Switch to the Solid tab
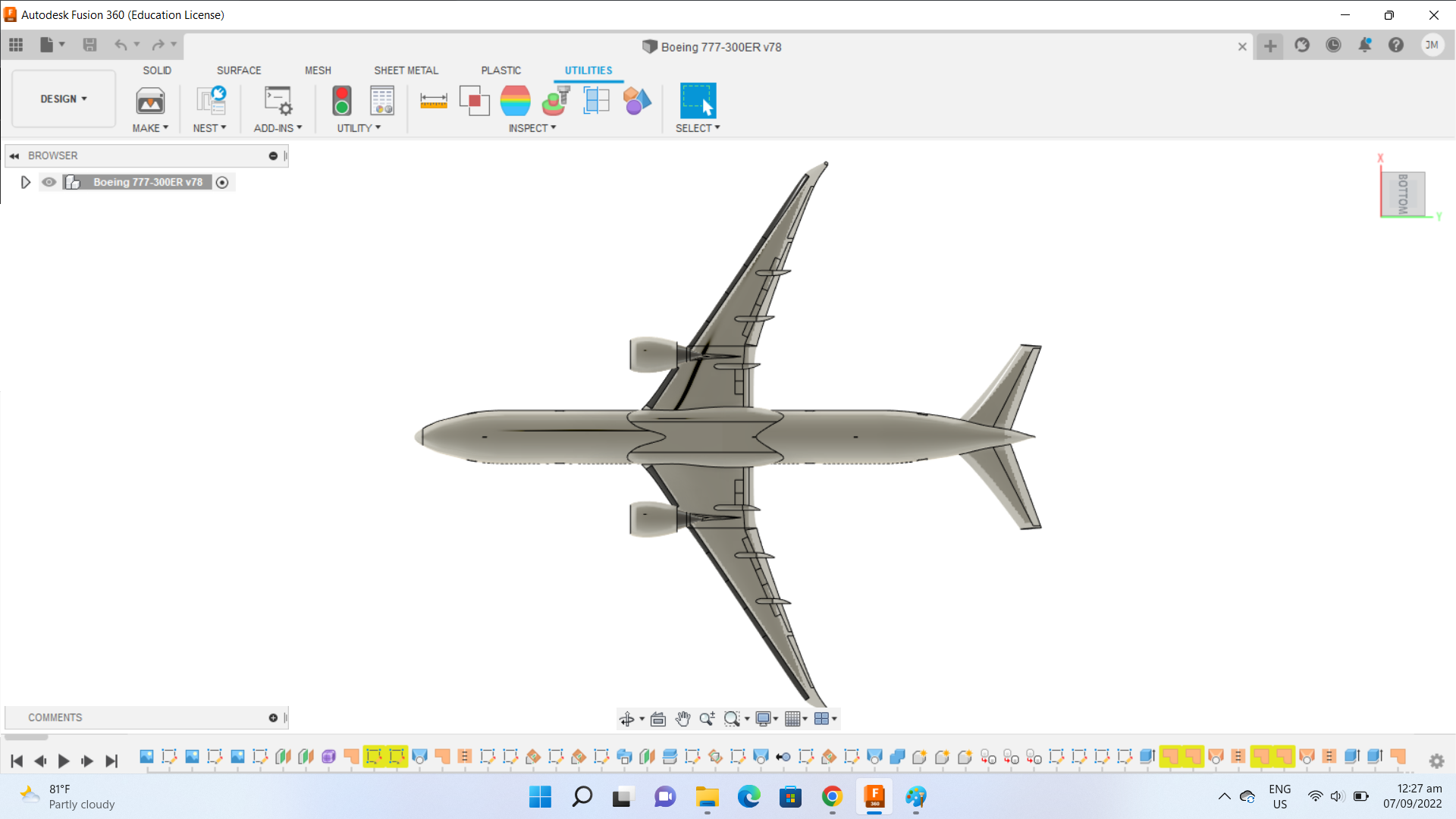Viewport: 1456px width, 819px height. coord(157,71)
